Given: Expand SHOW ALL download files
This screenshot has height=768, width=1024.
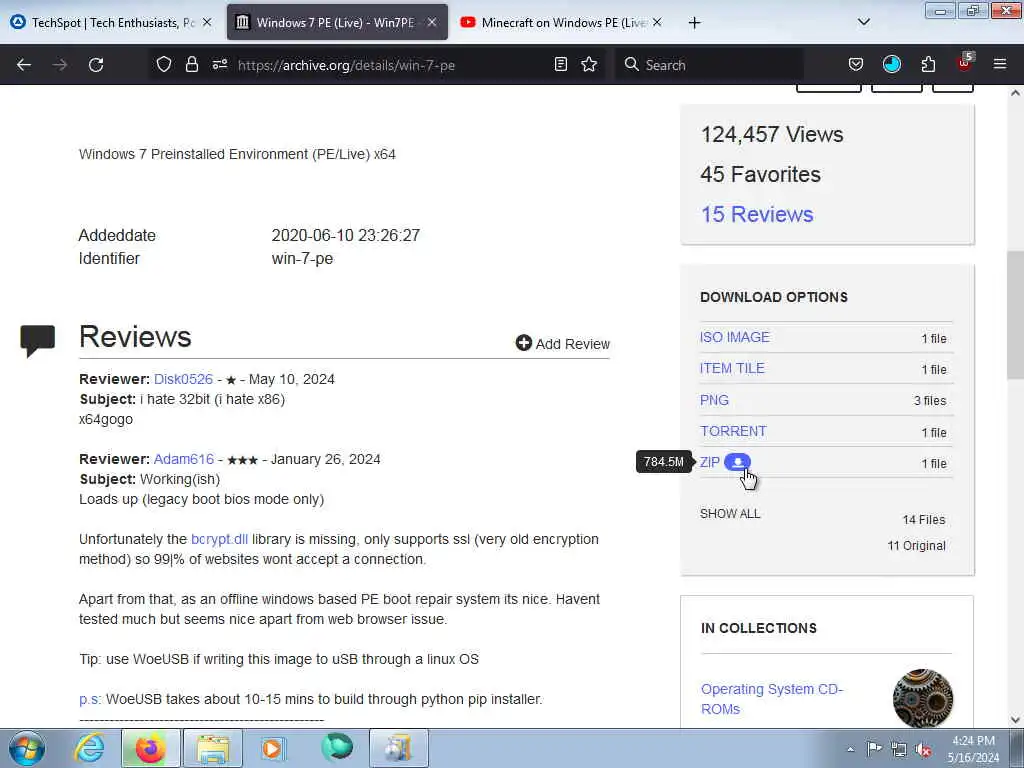Looking at the screenshot, I should [730, 513].
